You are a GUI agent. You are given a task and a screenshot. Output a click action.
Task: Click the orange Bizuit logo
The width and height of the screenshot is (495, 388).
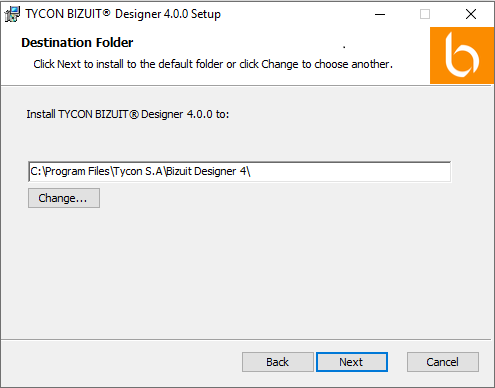[x=462, y=55]
